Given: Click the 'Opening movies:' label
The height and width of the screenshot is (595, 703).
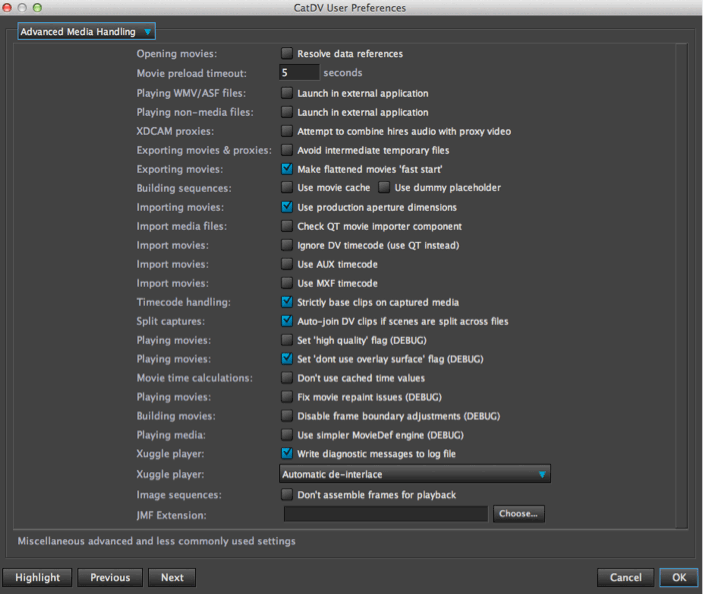Looking at the screenshot, I should pyautogui.click(x=177, y=54).
